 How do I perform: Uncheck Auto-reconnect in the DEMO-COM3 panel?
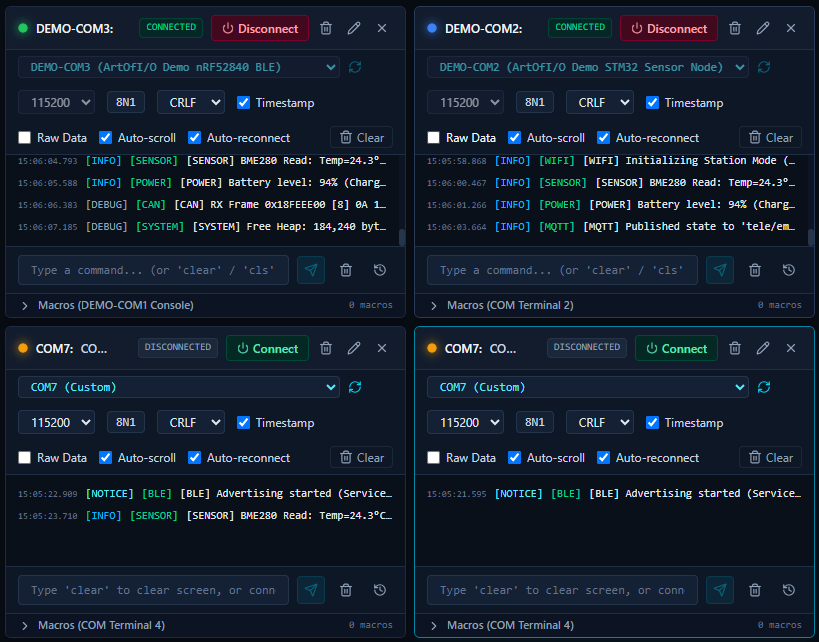(194, 138)
